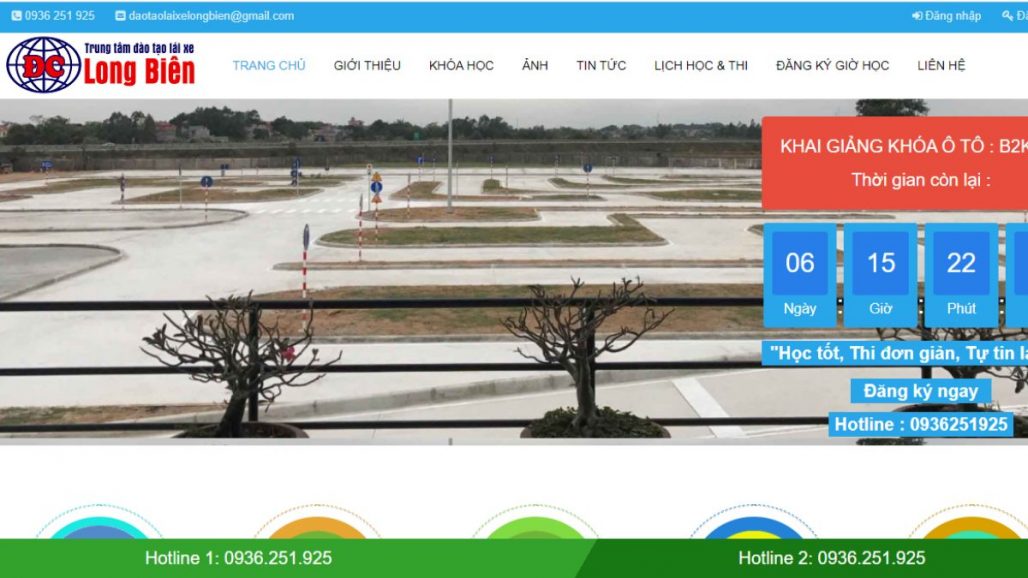Click the Trung tâm đào tạo lái xe logo text
This screenshot has height=578, width=1028.
click(x=139, y=48)
